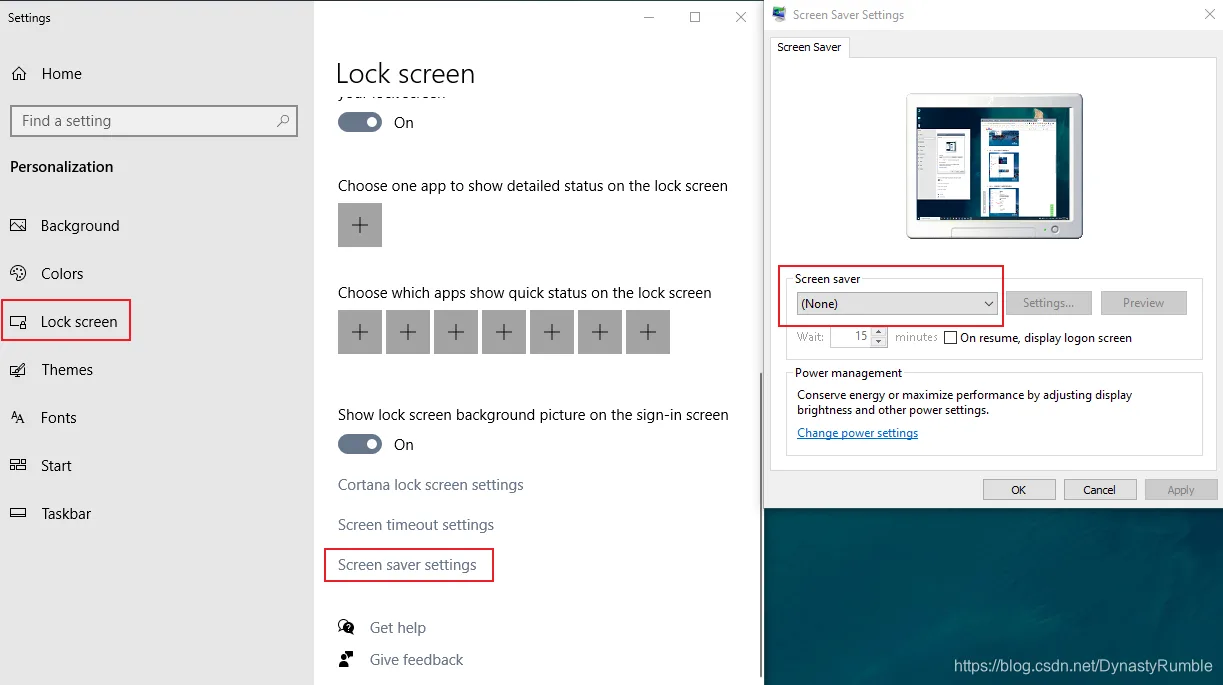Open the Colors palette icon
1223x685 pixels.
(x=18, y=274)
